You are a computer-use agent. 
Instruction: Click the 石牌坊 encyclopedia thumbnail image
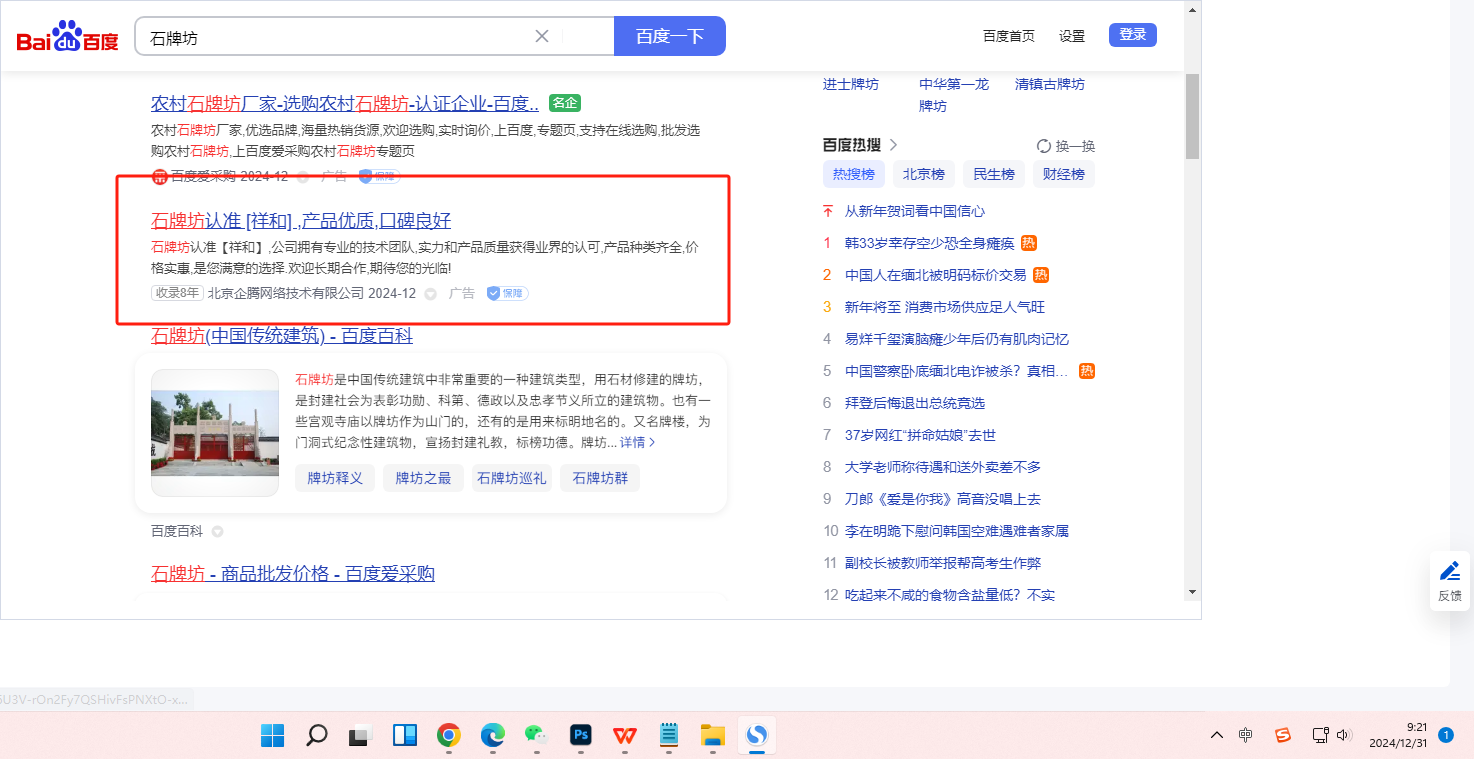215,433
